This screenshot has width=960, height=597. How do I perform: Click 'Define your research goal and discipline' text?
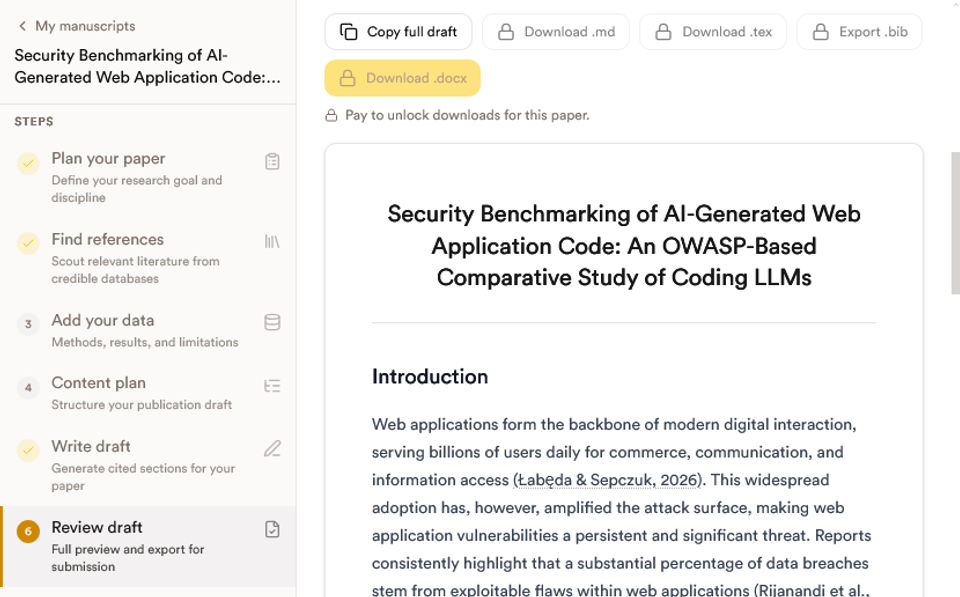coord(137,189)
